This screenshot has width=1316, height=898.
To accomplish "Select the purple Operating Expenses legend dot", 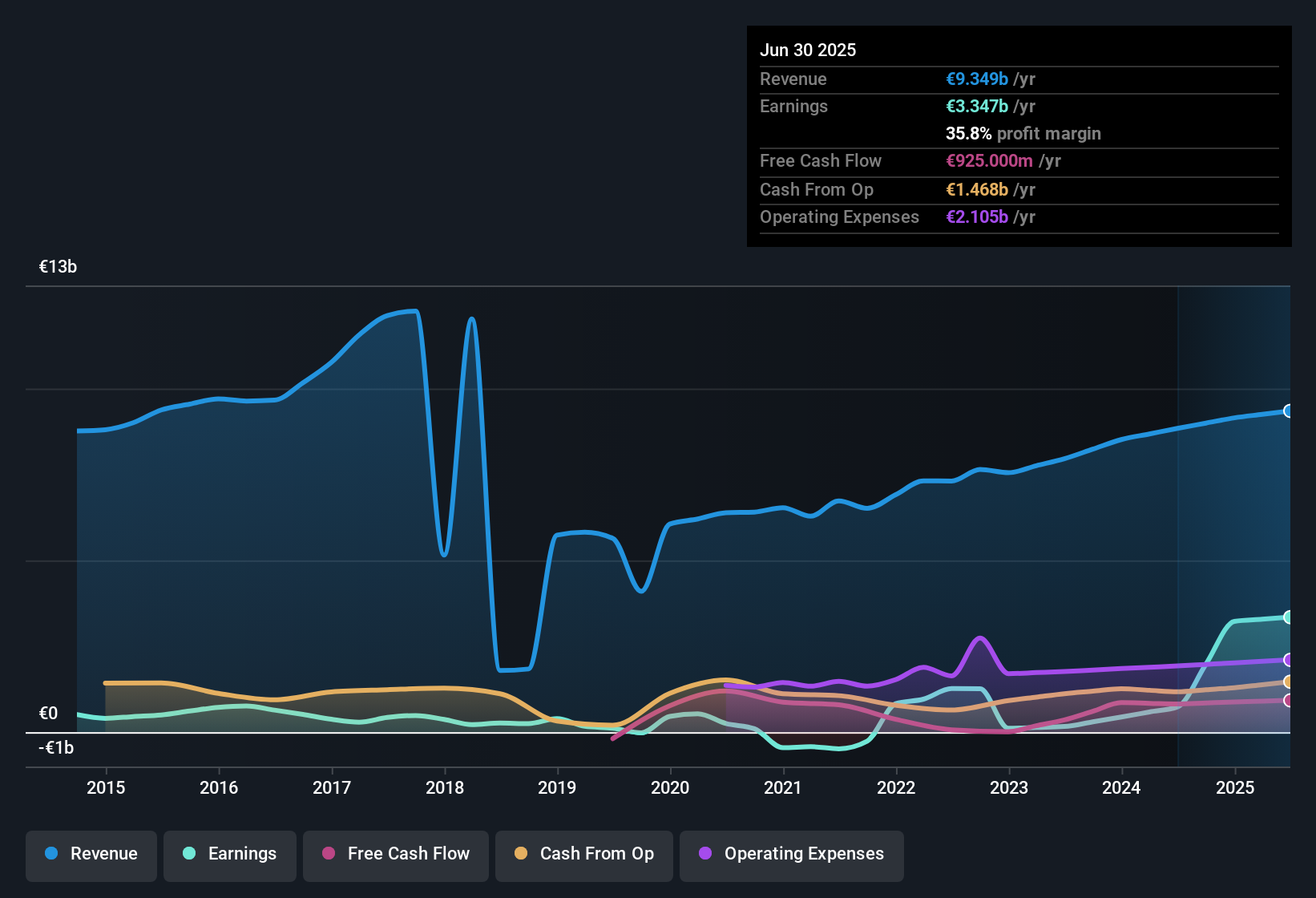I will [704, 854].
